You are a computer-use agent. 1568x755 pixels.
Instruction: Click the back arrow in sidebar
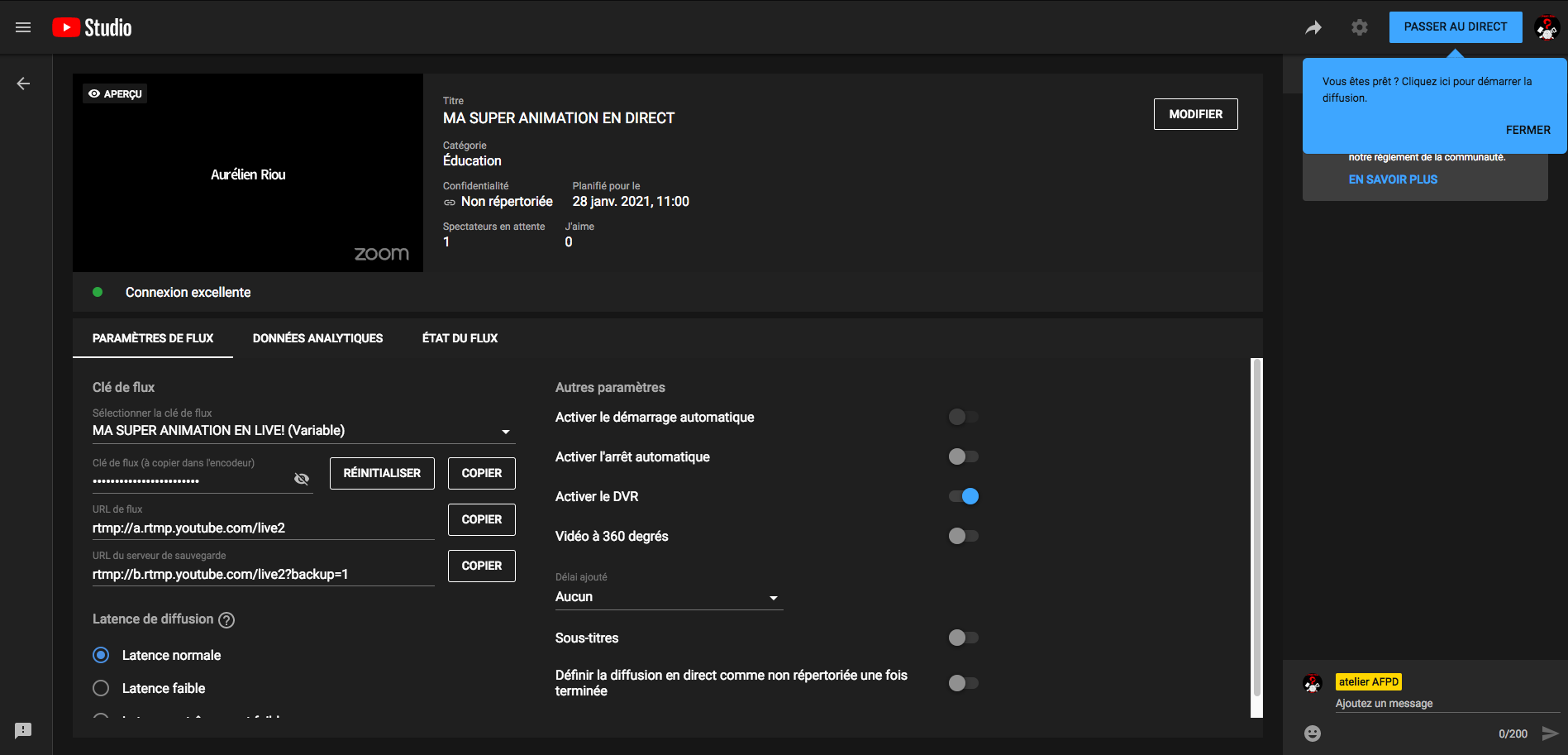(23, 84)
